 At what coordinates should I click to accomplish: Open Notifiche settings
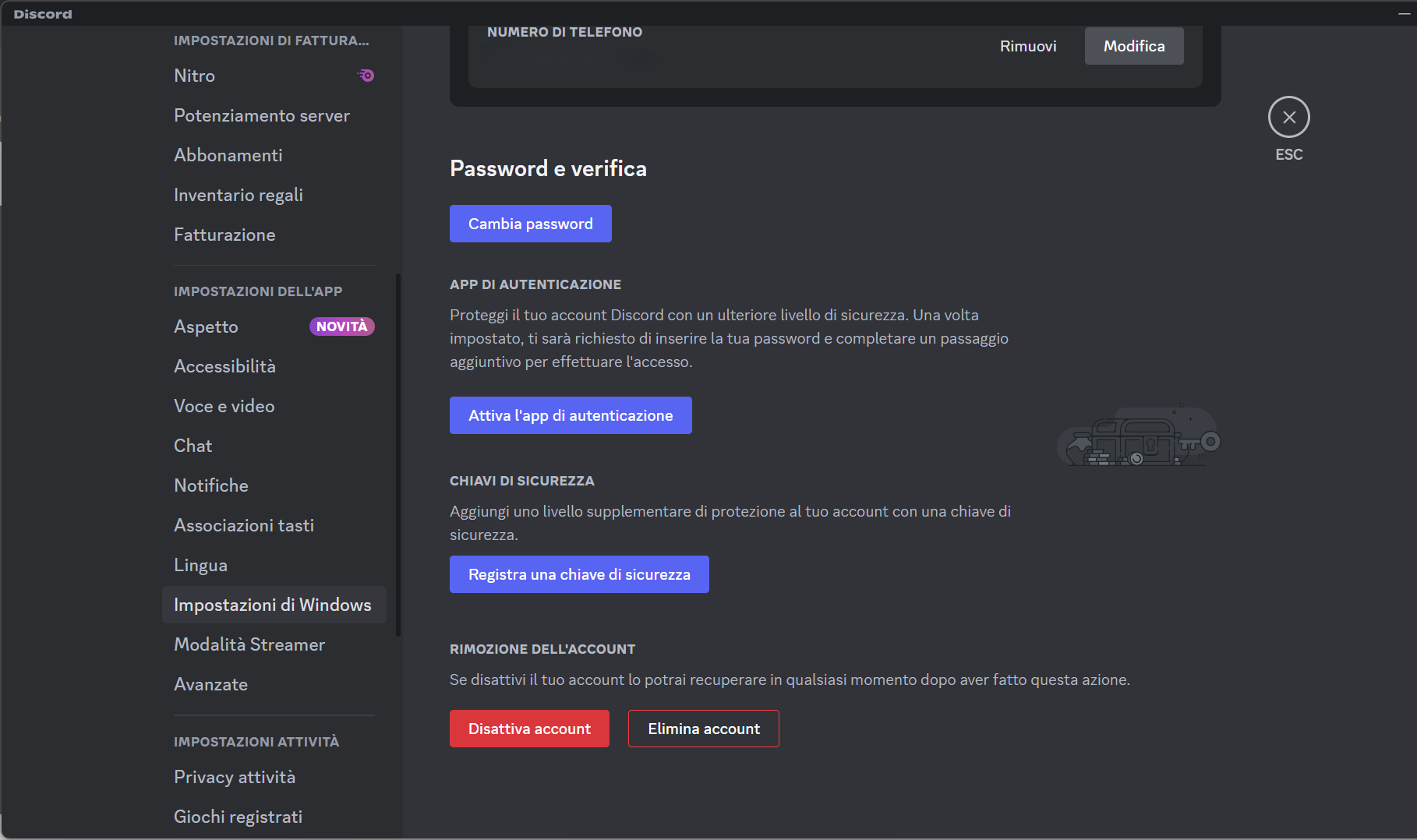[x=210, y=485]
